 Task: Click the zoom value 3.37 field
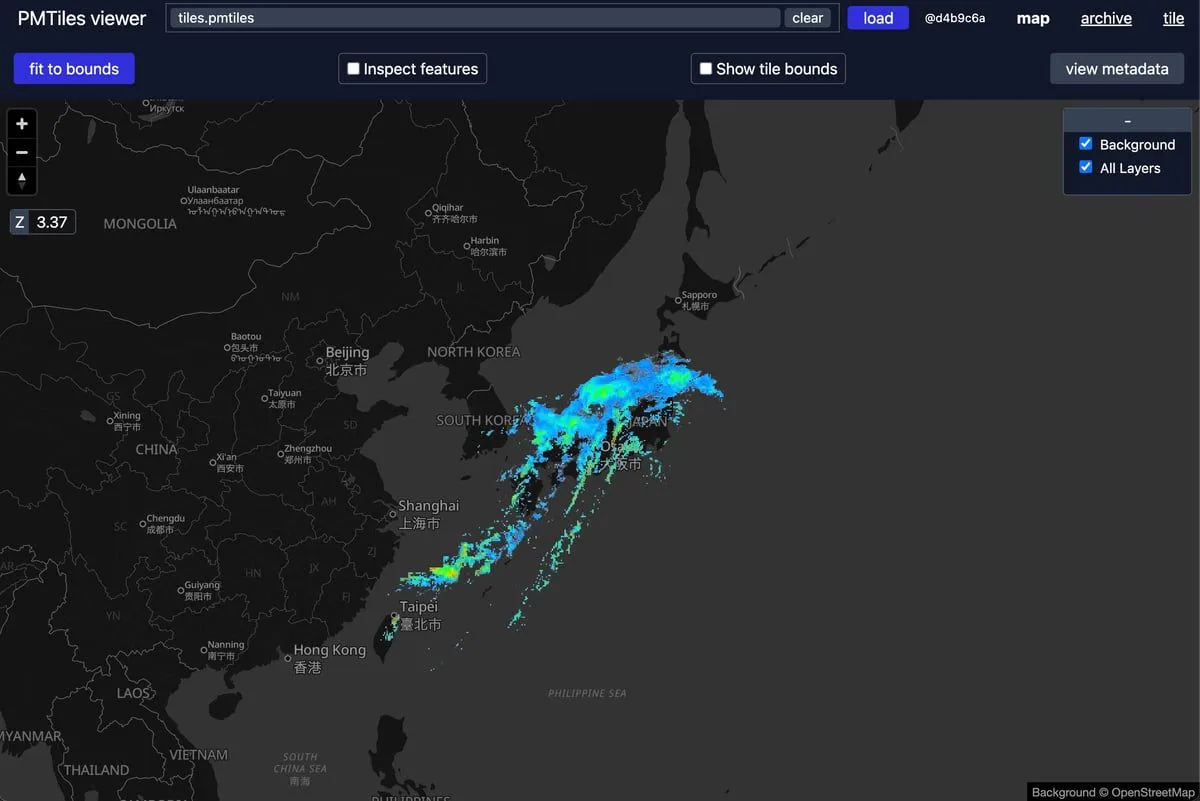coord(52,222)
